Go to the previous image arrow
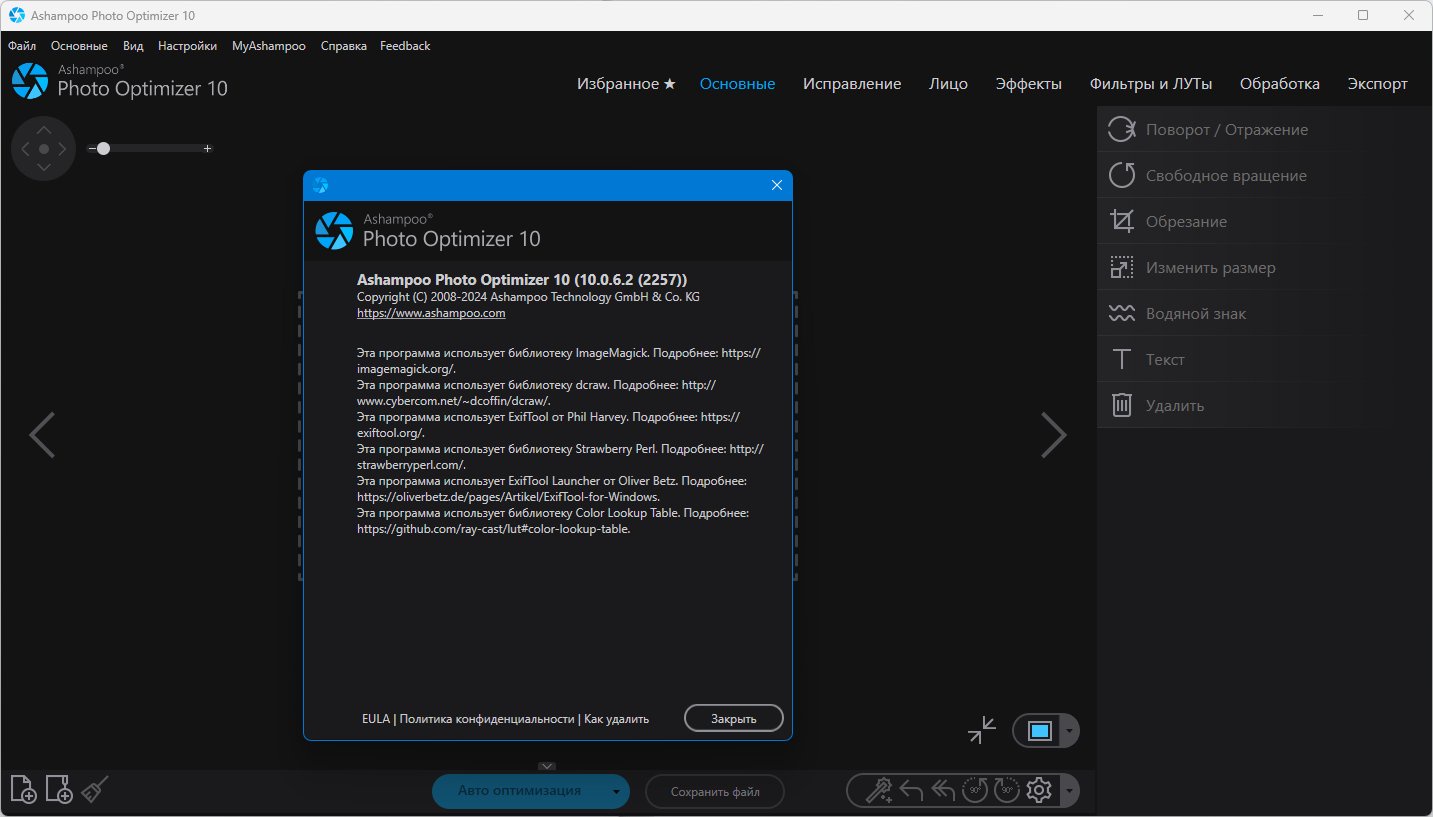The image size is (1433, 817). (x=41, y=435)
